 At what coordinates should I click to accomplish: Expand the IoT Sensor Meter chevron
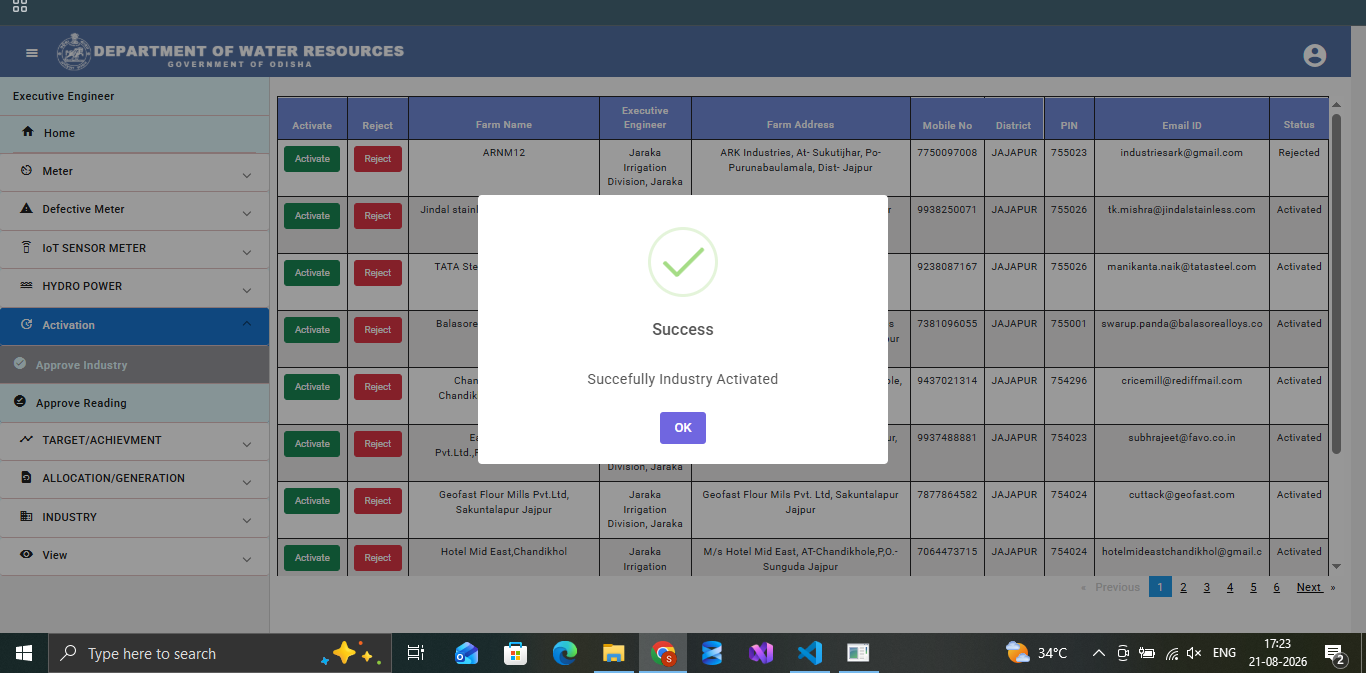point(247,252)
